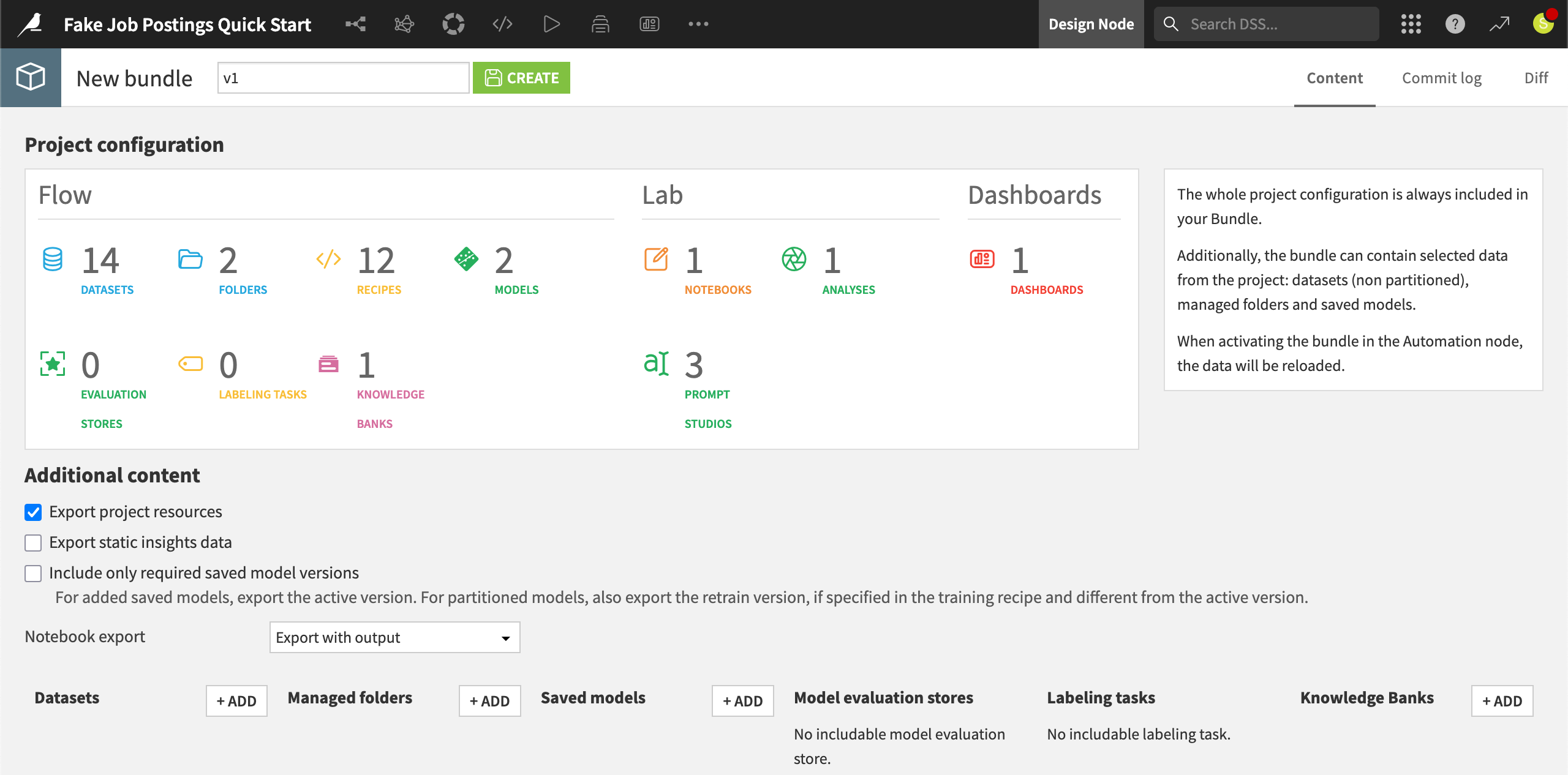This screenshot has height=775, width=1568.
Task: Enable Export static insights data
Action: (x=33, y=543)
